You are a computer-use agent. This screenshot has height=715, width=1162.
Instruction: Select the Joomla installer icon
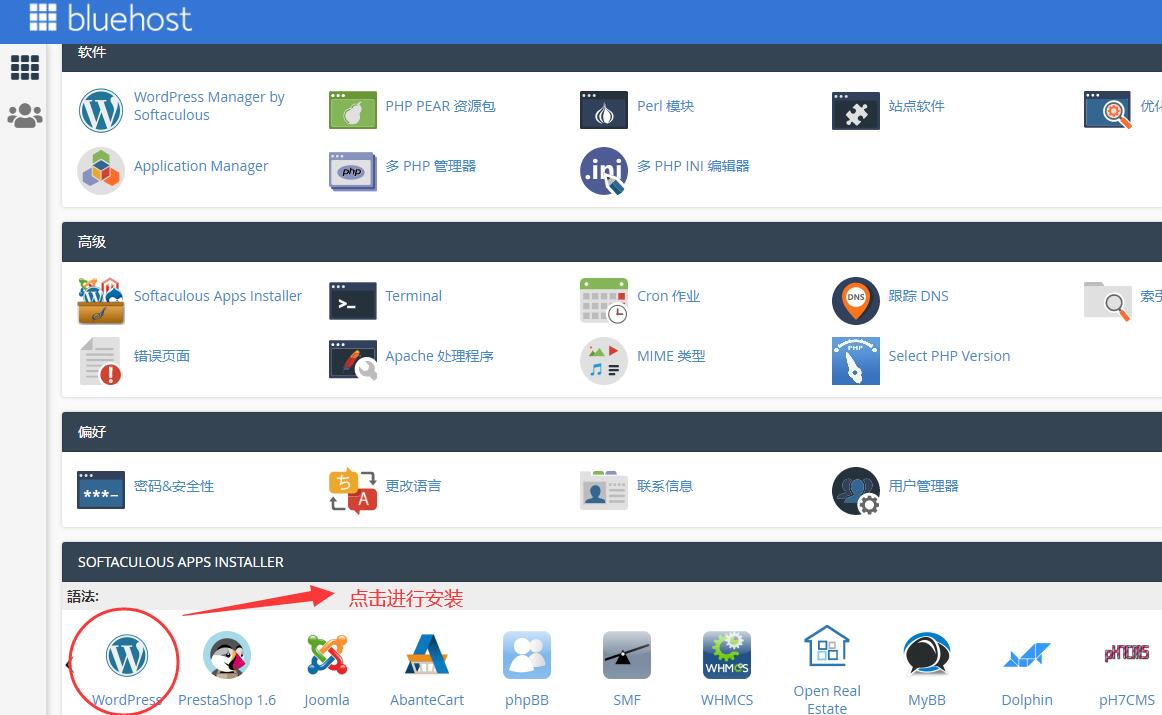(x=327, y=656)
